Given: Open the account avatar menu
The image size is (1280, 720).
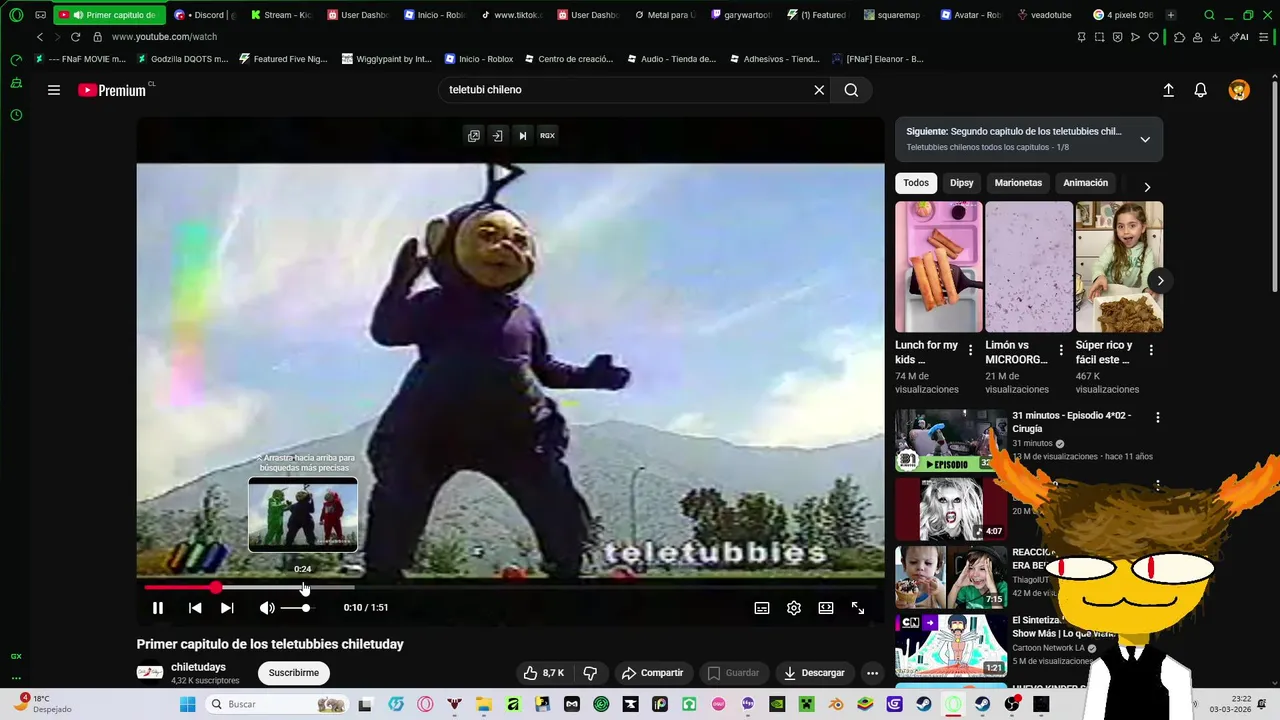Looking at the screenshot, I should [1239, 90].
